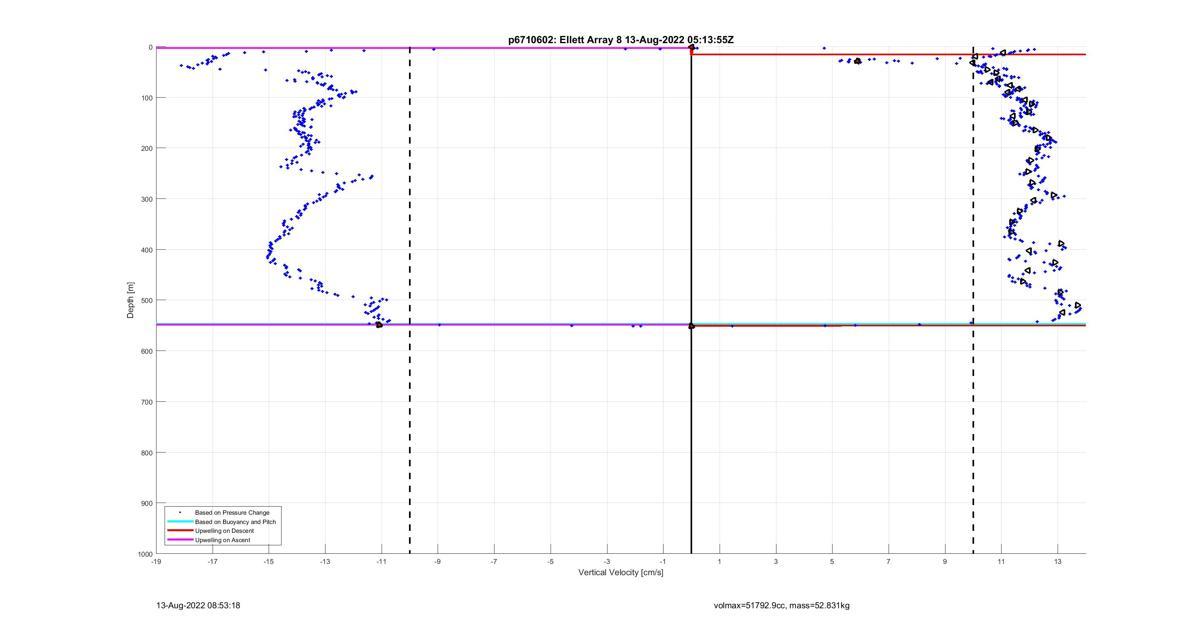Click the y-axis tick label '900'
Screen dimensions: 1200x622
coord(146,503)
